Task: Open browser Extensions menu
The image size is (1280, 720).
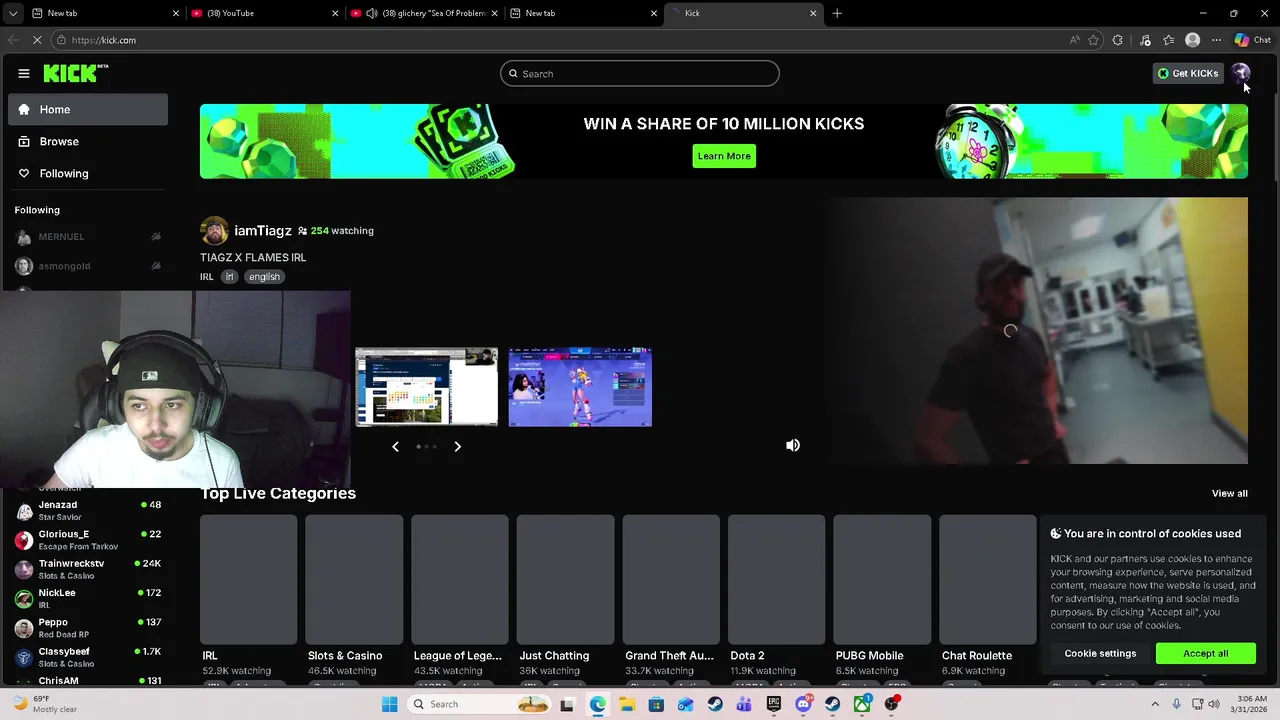Action: coord(1118,40)
